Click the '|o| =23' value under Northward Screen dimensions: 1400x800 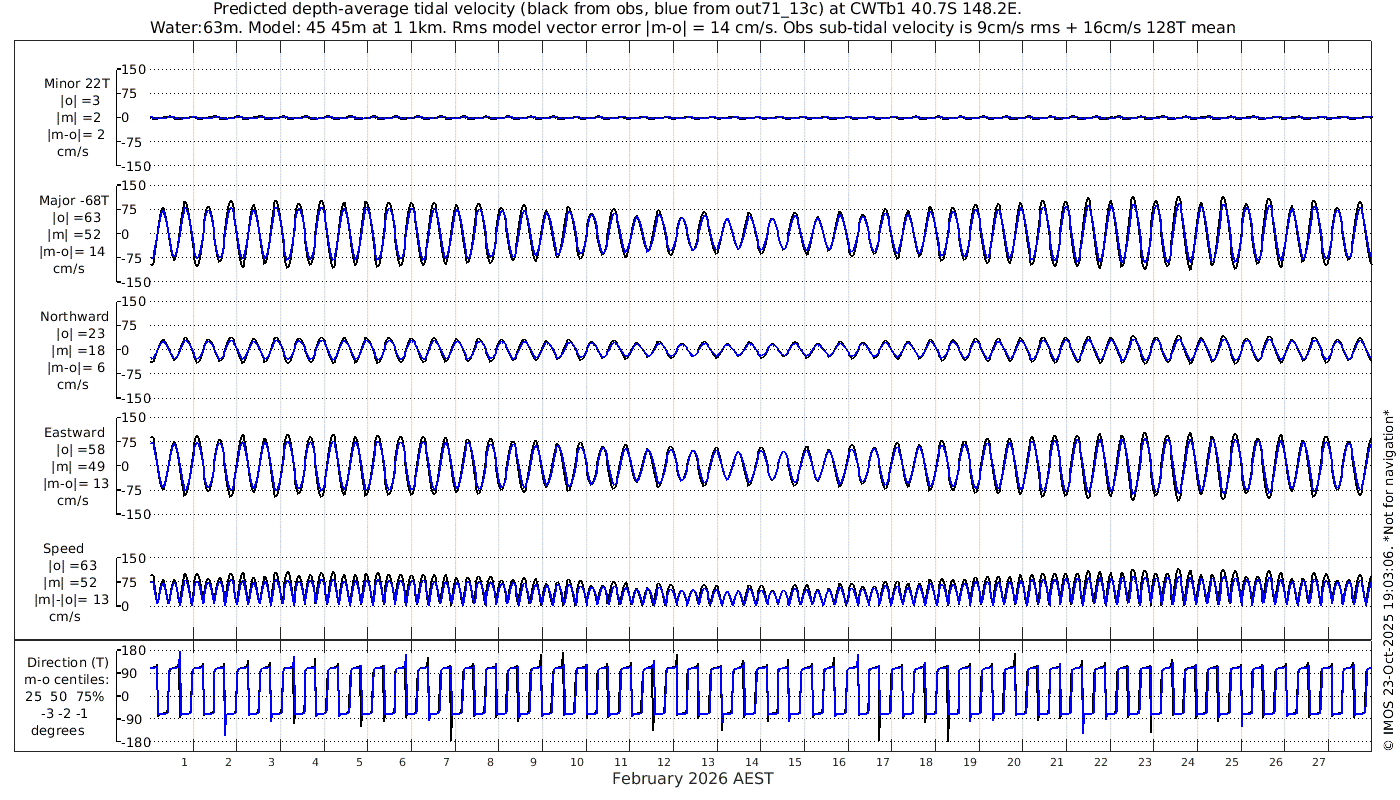[76, 334]
